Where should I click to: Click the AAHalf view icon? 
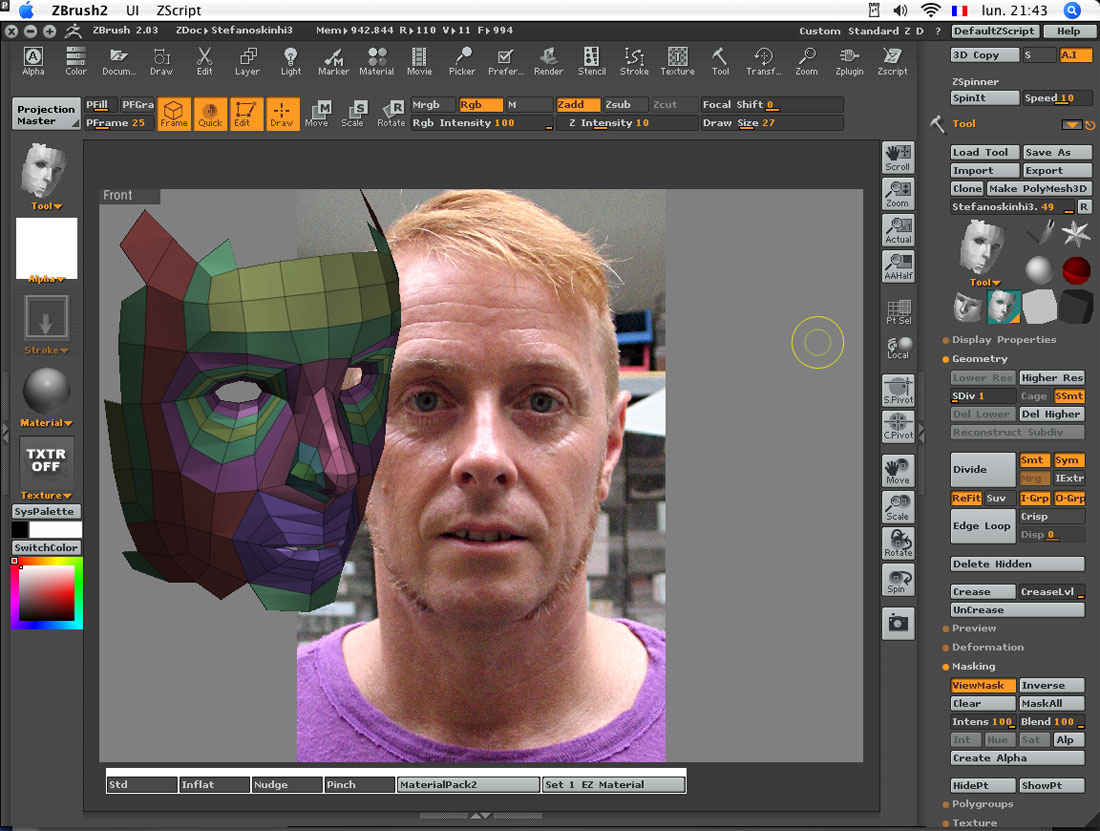[x=898, y=267]
